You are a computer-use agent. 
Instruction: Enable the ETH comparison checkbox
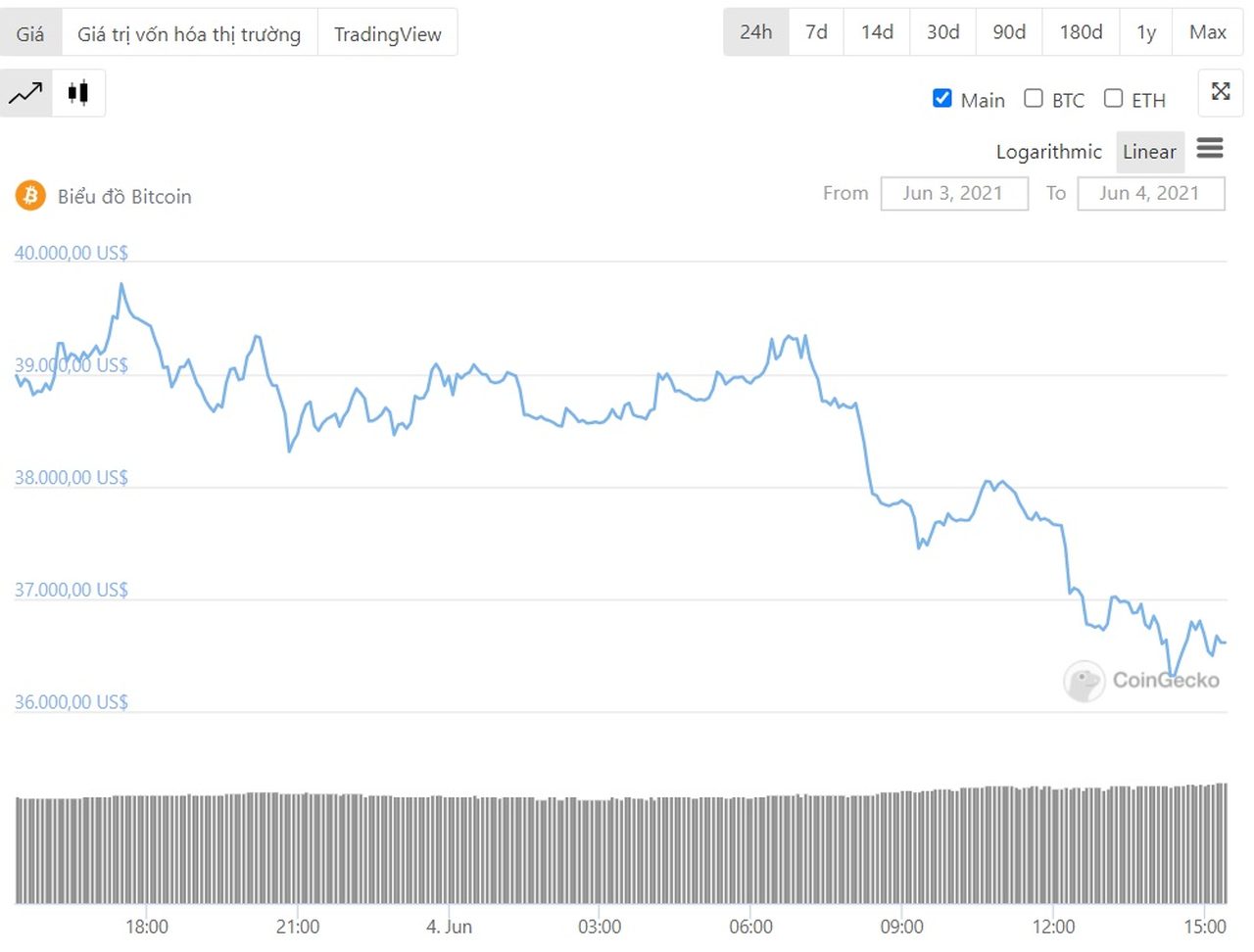pyautogui.click(x=1114, y=98)
